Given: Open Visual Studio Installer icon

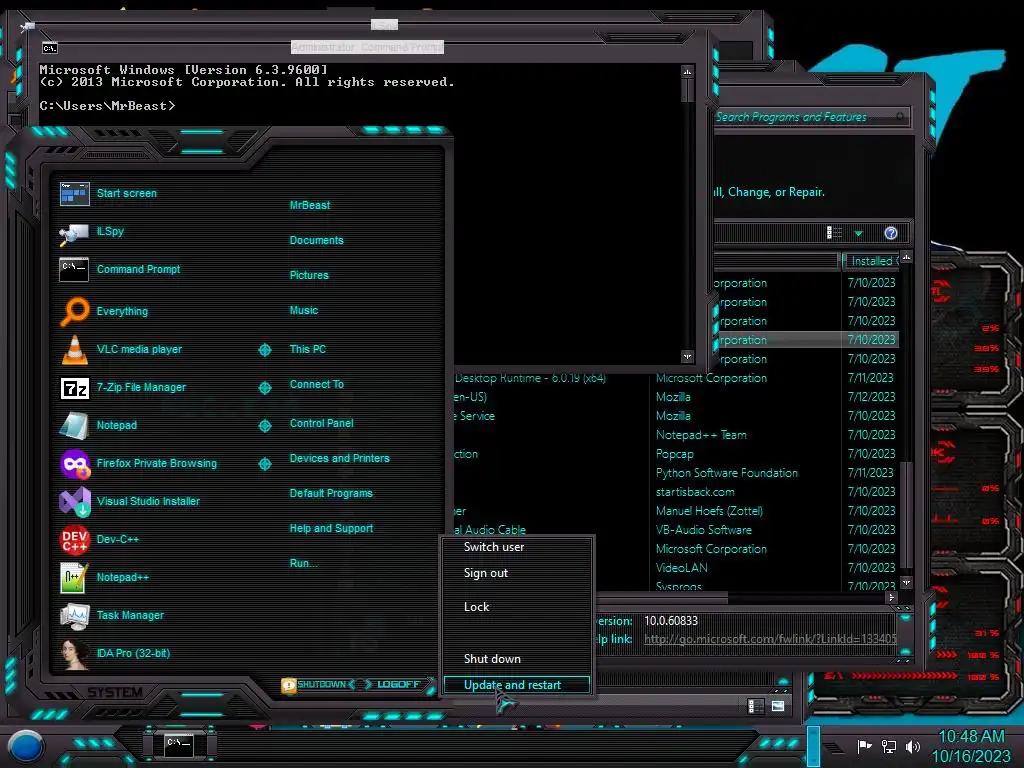Looking at the screenshot, I should pyautogui.click(x=74, y=502).
